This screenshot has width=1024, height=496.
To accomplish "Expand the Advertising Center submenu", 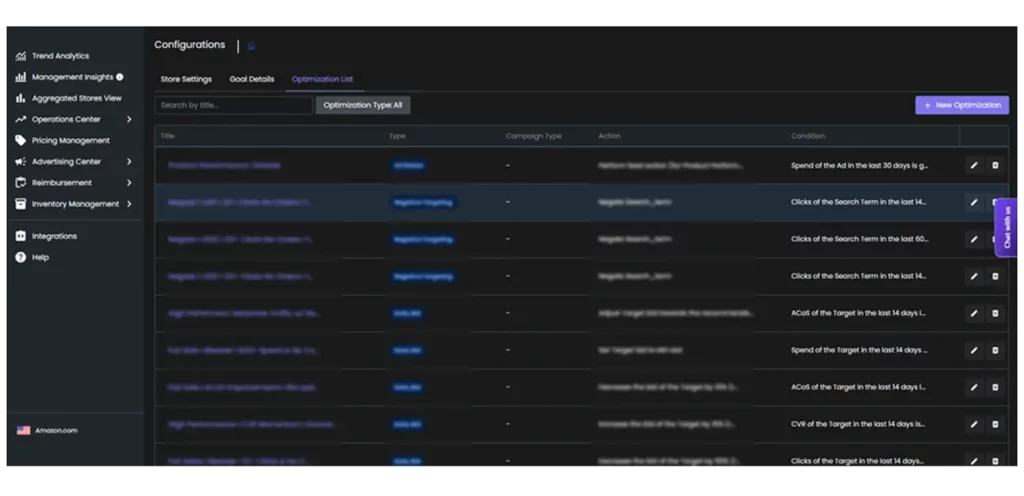I will pos(129,162).
